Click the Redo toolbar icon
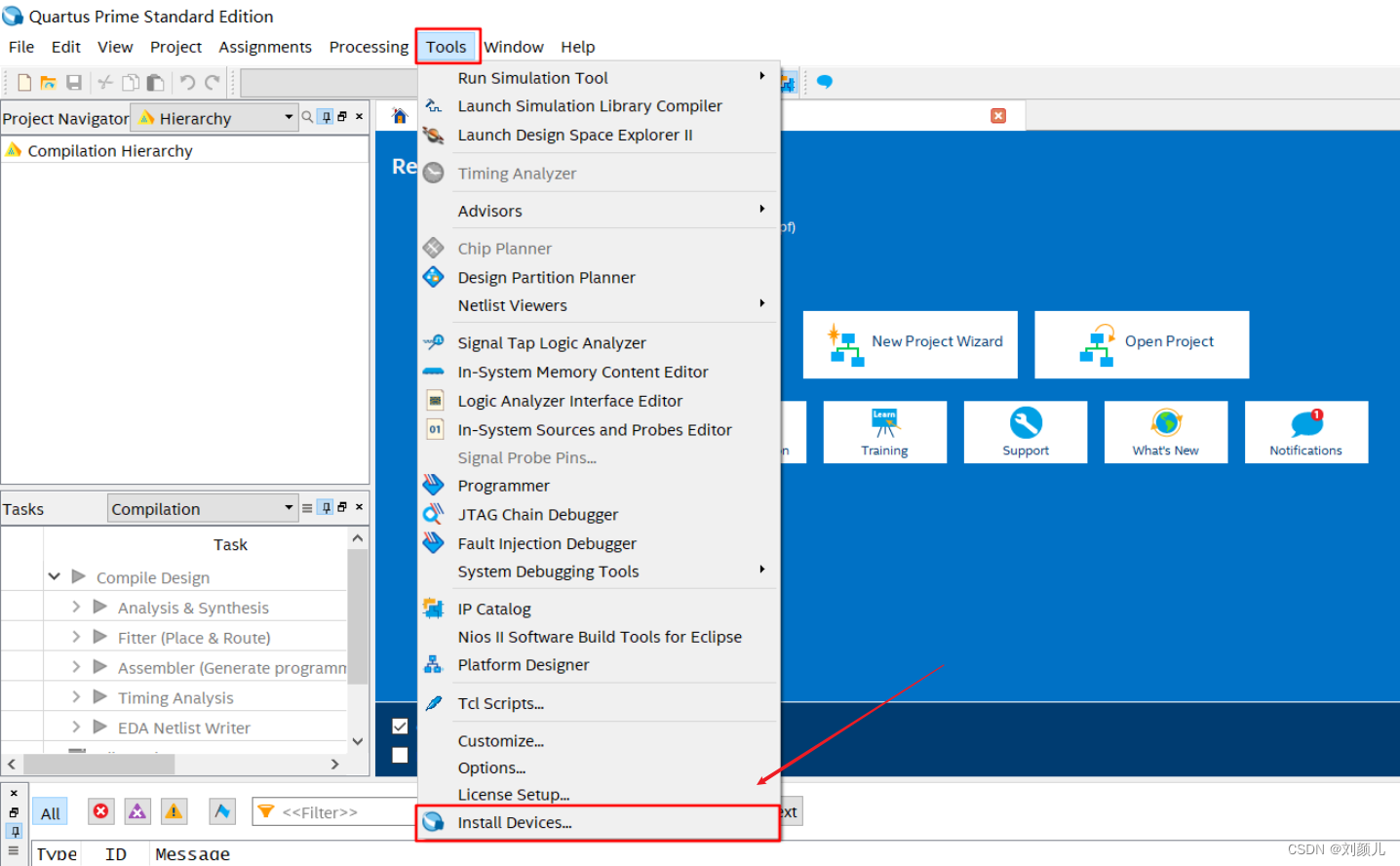1400x866 pixels. click(x=213, y=83)
